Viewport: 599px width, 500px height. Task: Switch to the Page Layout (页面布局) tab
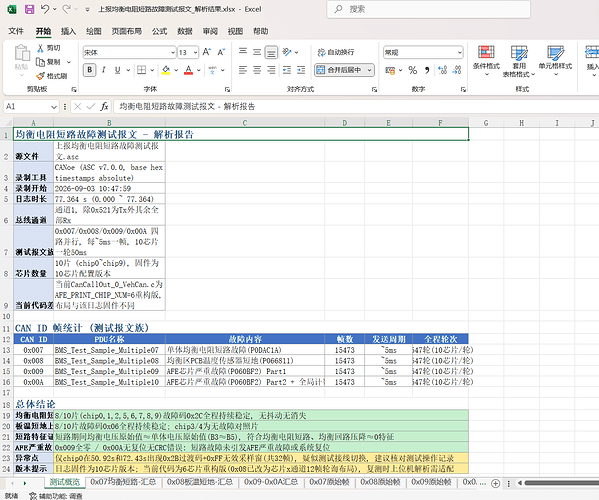(126, 31)
